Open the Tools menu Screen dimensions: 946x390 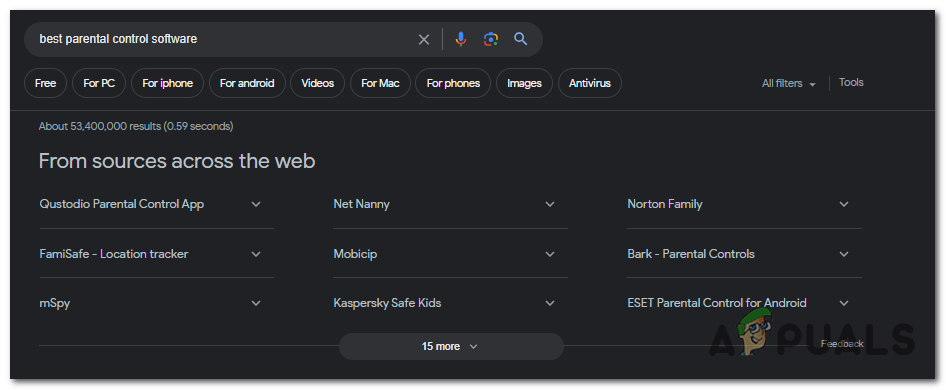pos(851,83)
